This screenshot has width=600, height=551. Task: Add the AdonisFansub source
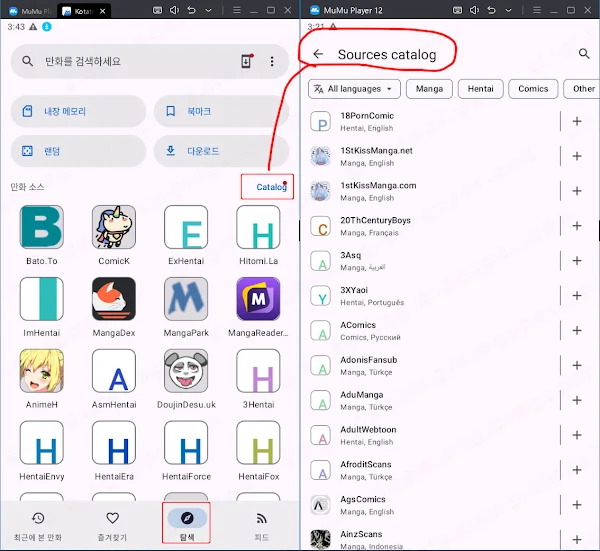point(577,365)
